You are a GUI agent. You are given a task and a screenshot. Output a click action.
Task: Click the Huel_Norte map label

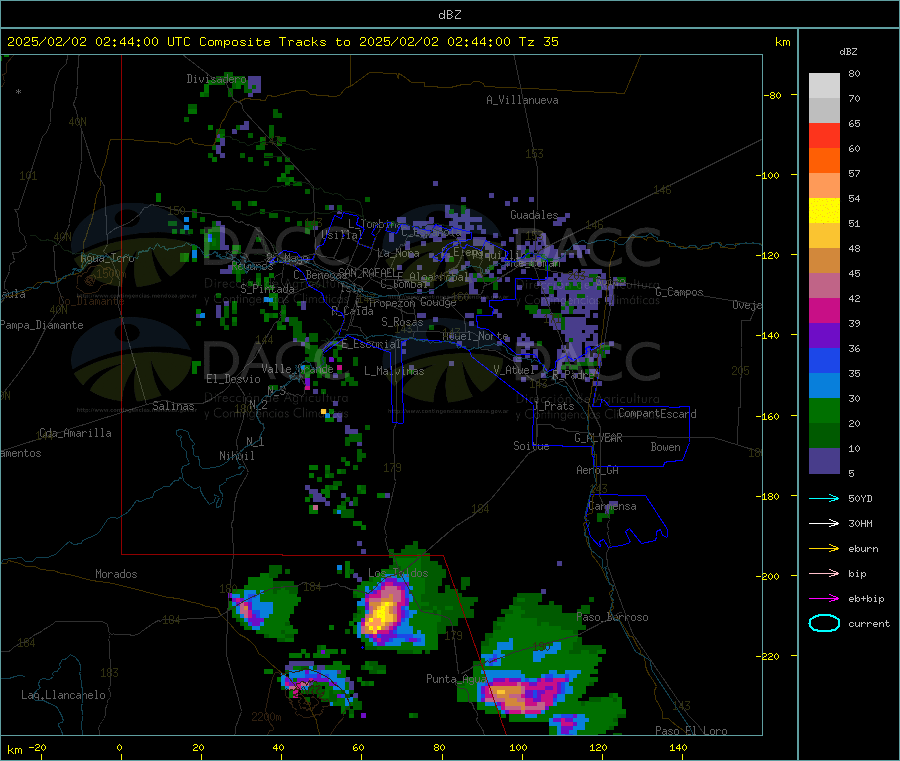tap(476, 336)
